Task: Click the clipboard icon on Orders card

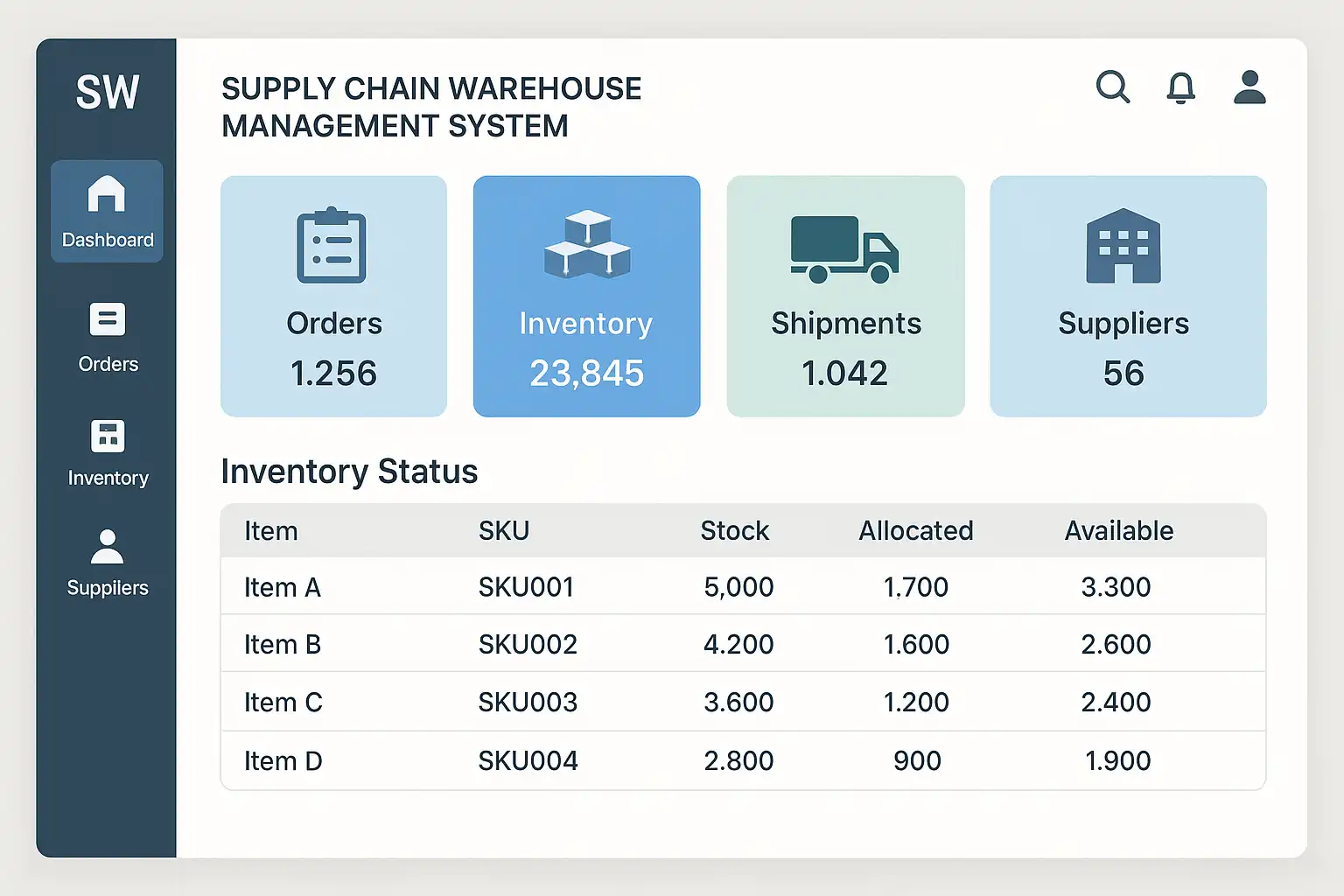Action: 332,246
